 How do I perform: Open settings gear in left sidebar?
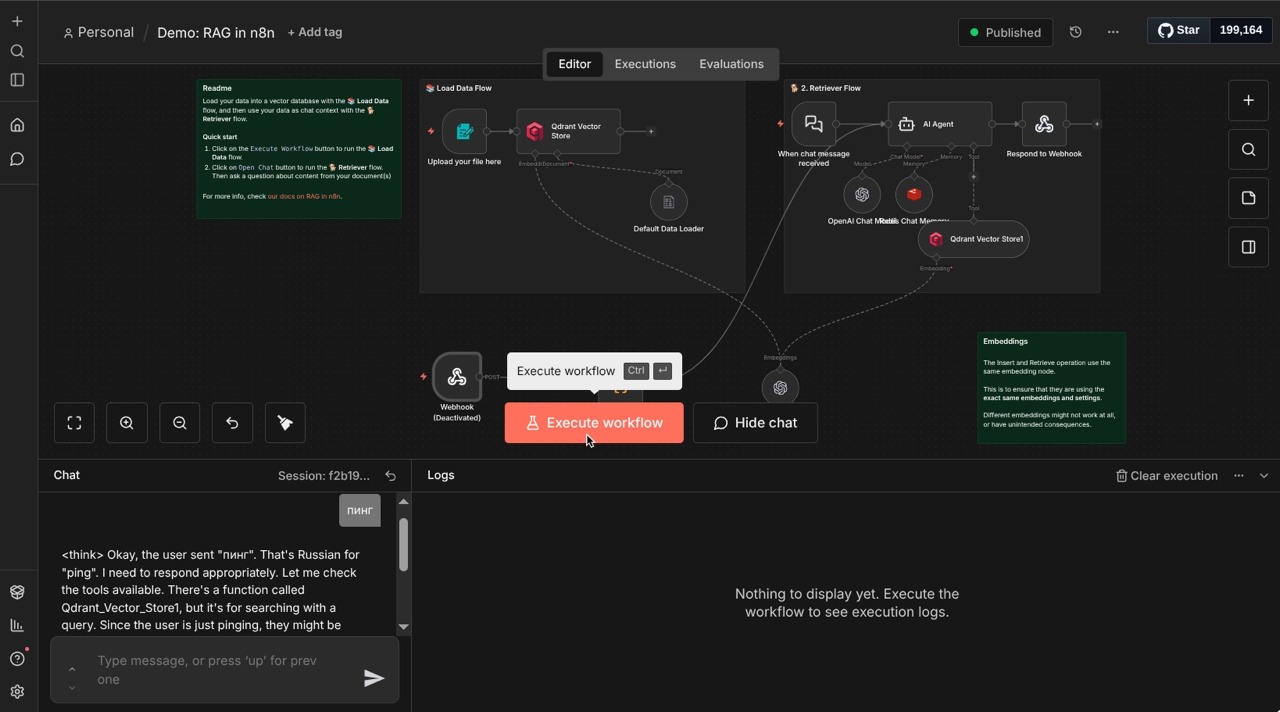coord(17,692)
